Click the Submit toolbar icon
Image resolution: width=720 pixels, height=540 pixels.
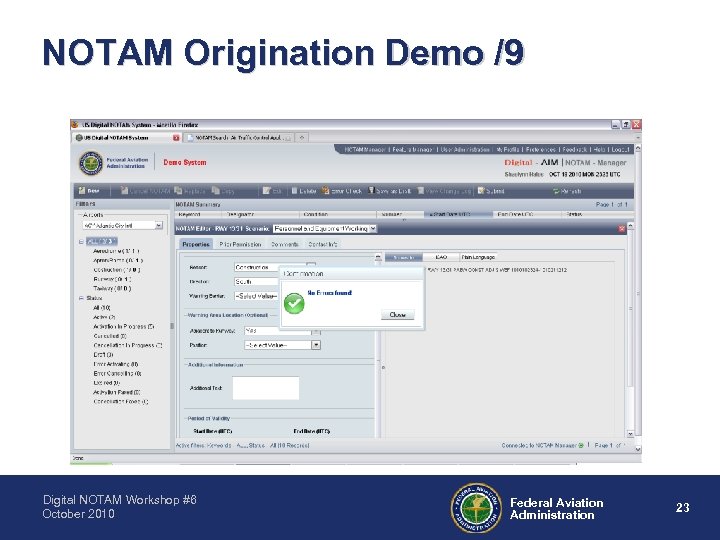coord(481,191)
